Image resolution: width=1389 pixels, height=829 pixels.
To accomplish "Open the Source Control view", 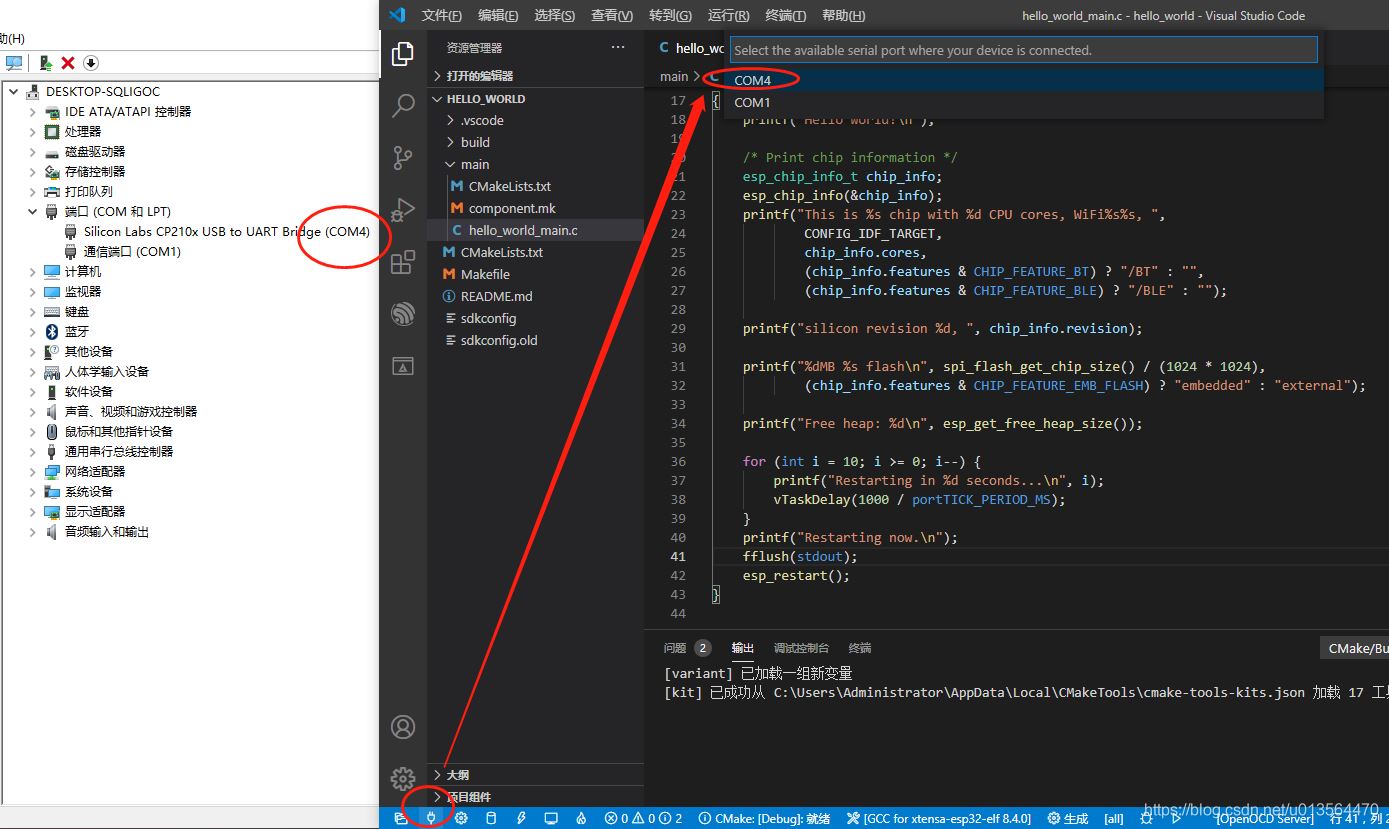I will [403, 158].
